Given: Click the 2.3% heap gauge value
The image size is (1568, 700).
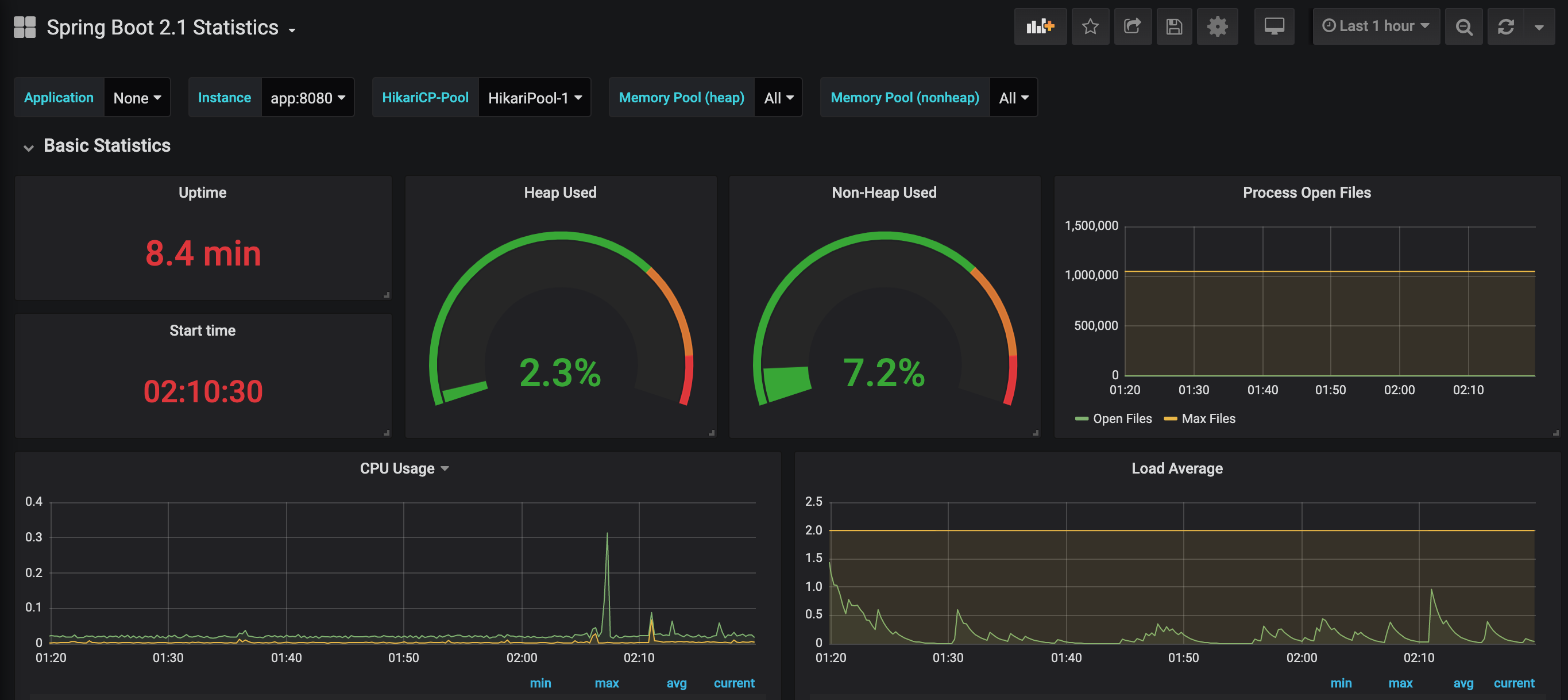Looking at the screenshot, I should point(559,372).
